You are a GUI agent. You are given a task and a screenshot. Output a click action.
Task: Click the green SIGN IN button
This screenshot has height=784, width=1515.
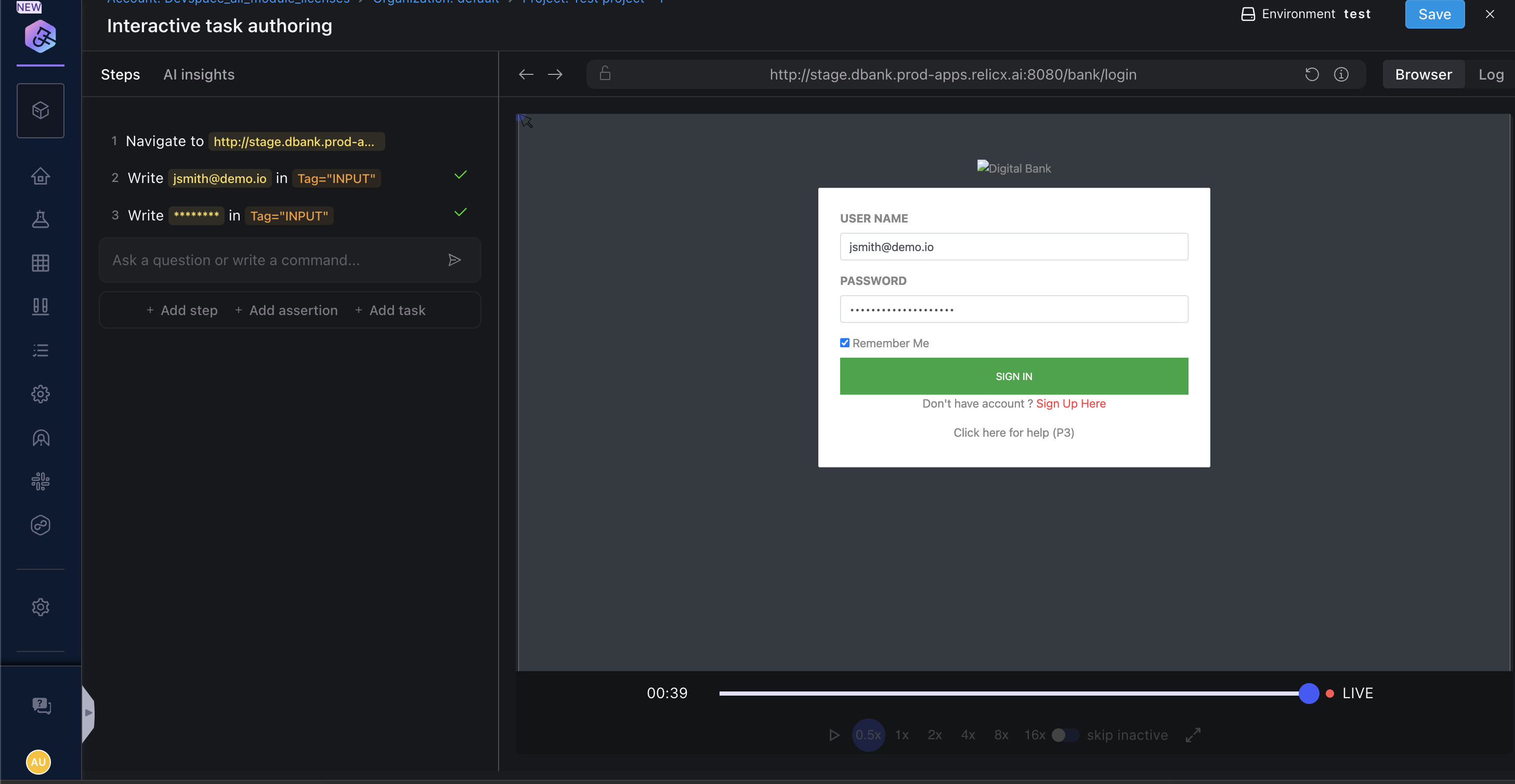pos(1013,376)
